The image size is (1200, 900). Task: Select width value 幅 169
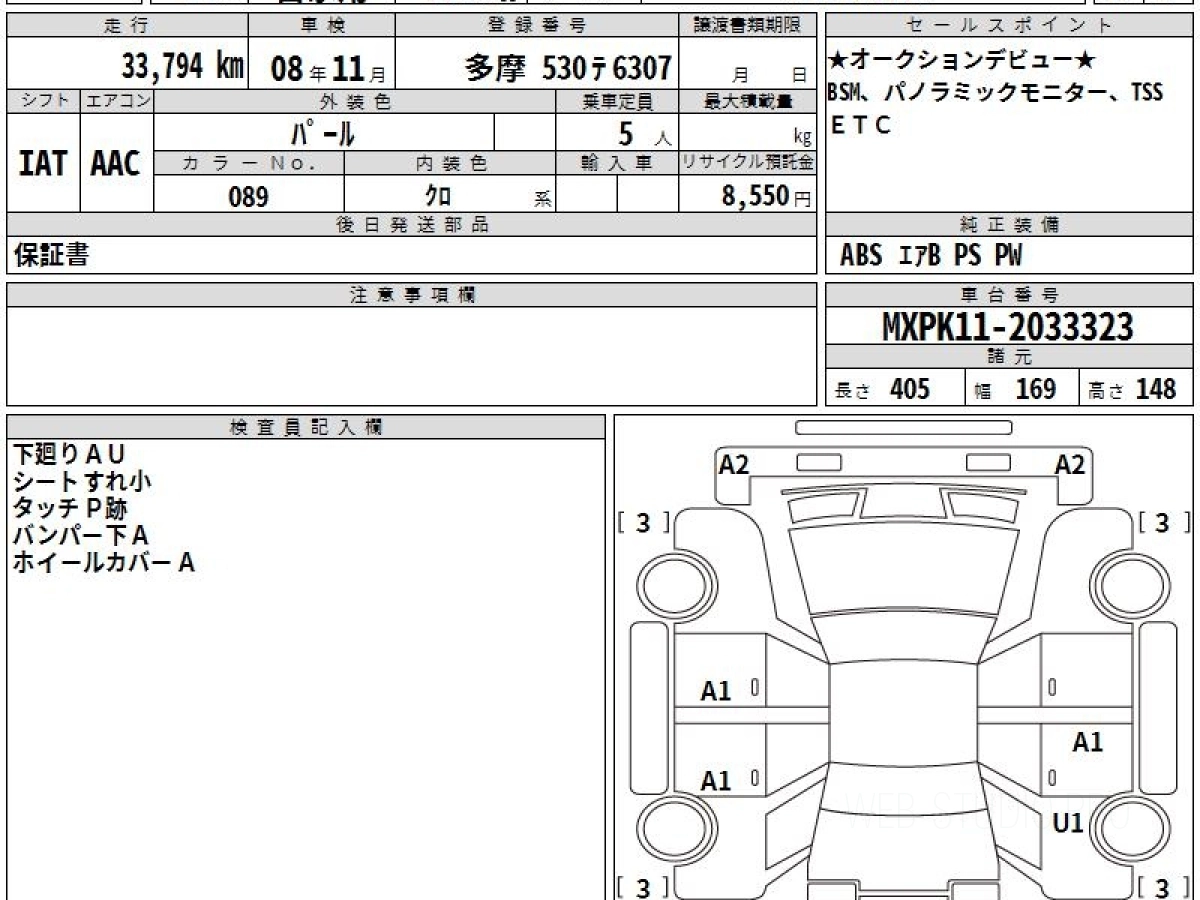pos(1016,389)
